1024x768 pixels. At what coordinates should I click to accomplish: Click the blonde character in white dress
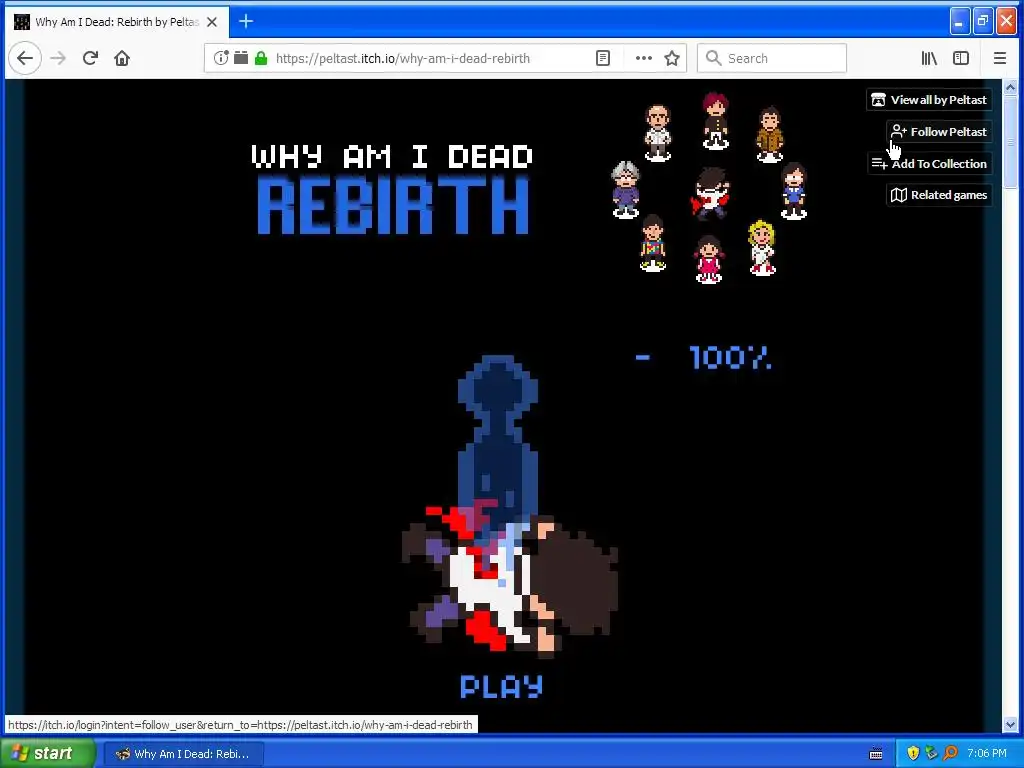click(761, 248)
